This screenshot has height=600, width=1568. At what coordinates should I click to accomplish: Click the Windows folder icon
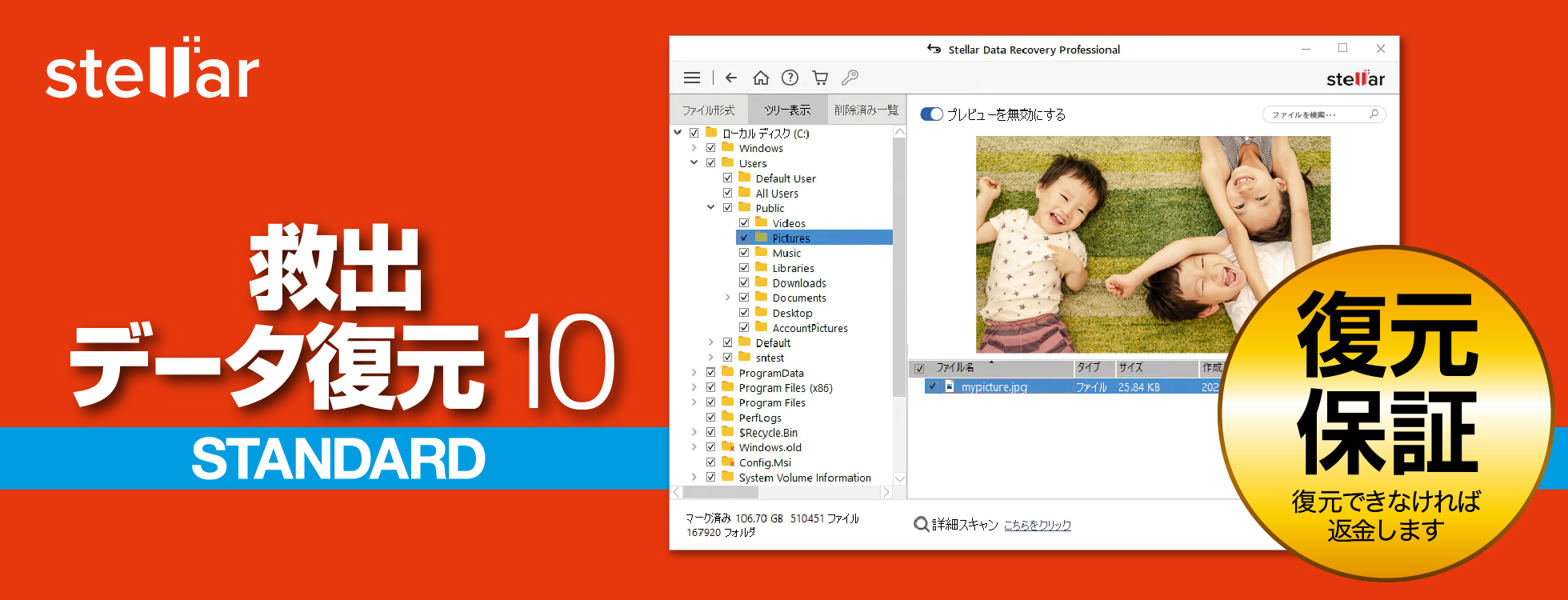(x=728, y=147)
